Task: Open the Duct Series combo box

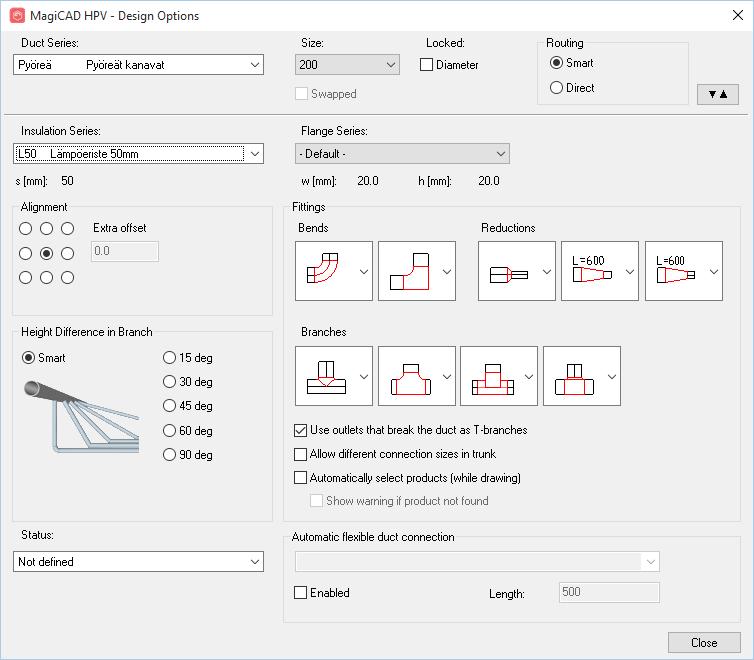Action: tap(138, 64)
